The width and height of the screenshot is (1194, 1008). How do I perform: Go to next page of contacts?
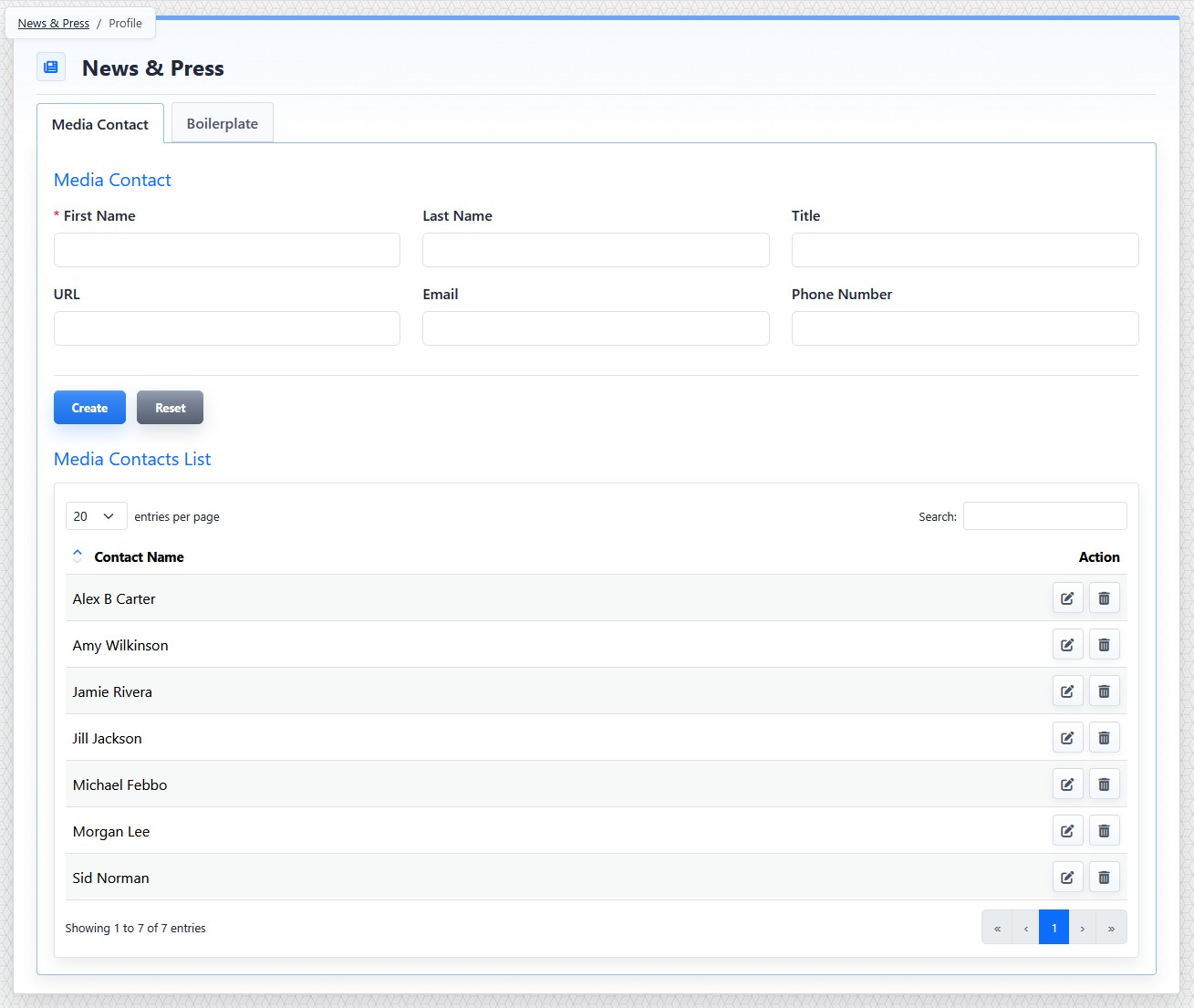1083,928
